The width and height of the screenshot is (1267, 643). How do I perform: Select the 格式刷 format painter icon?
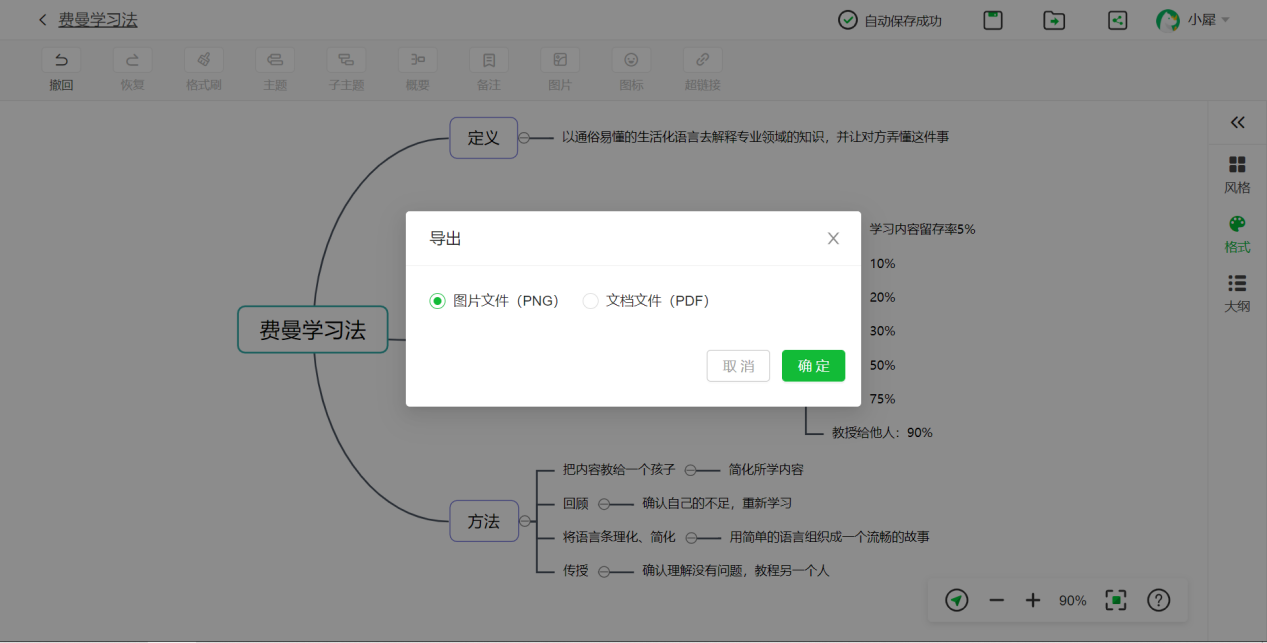203,59
